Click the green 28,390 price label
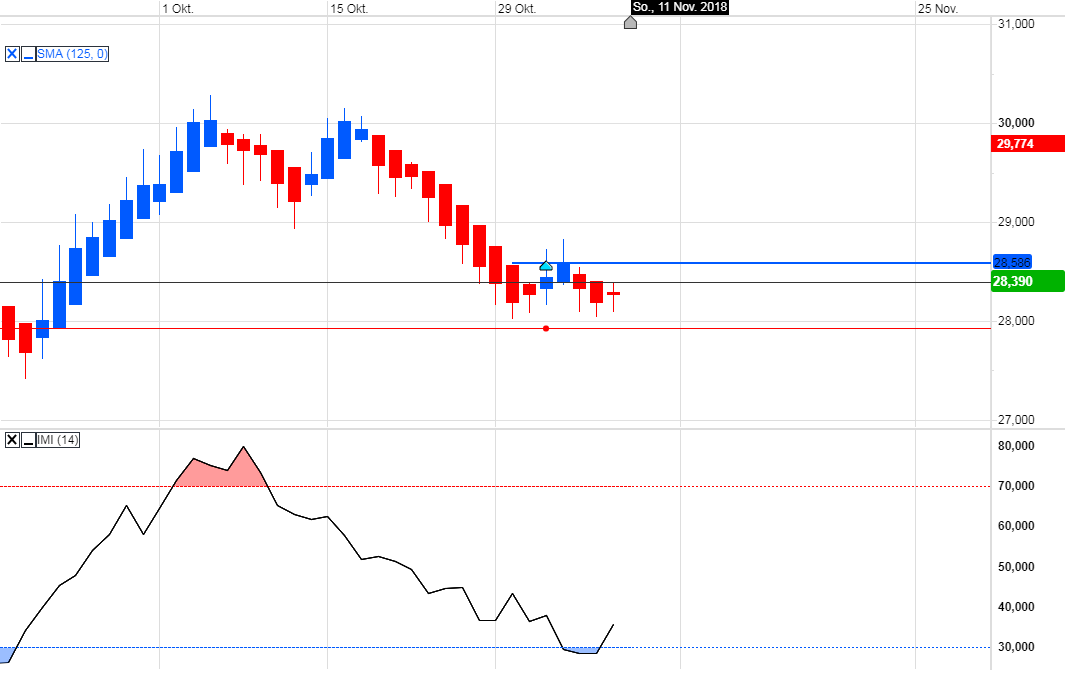1065x675 pixels. click(1027, 281)
